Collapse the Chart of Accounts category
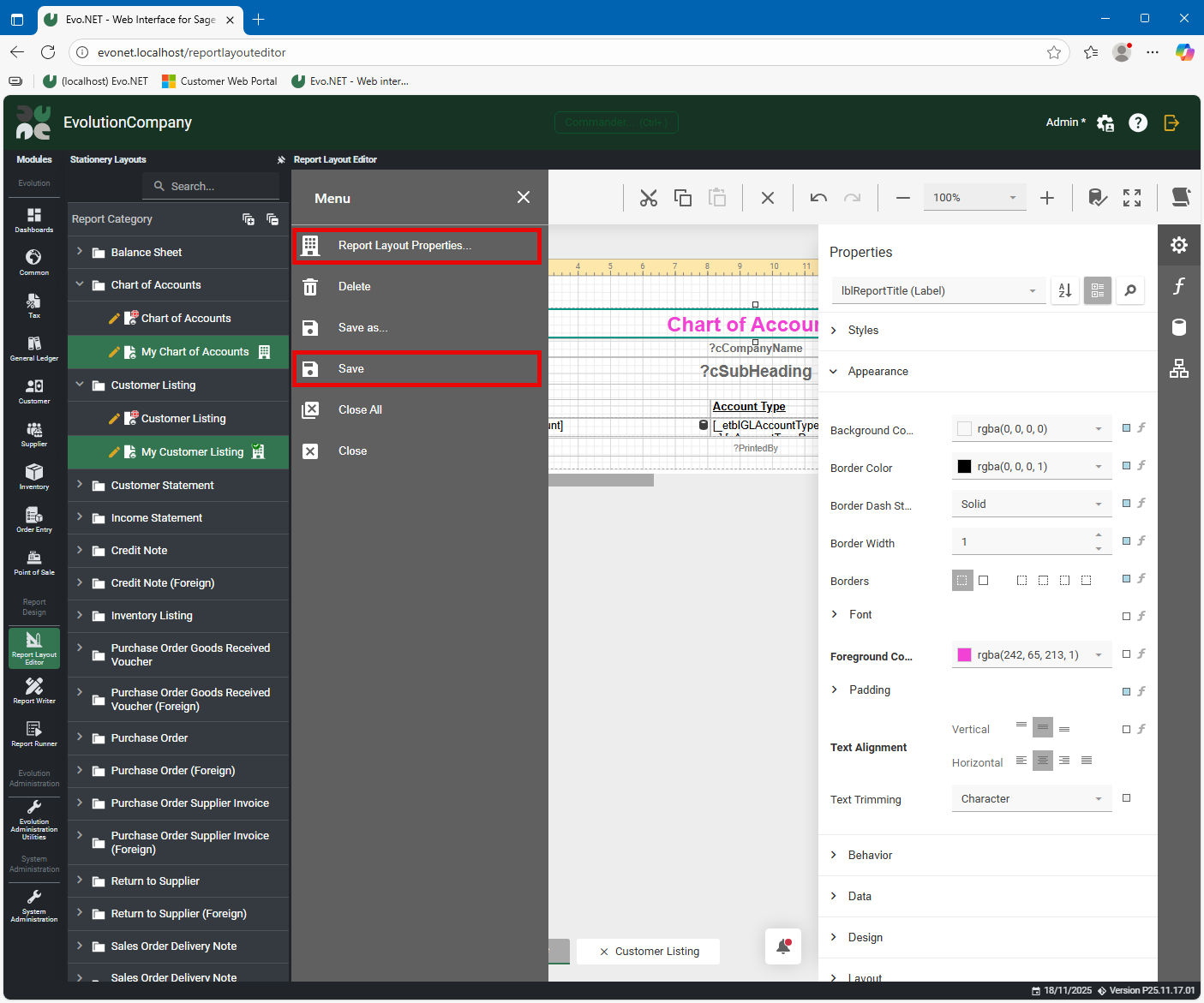Image resolution: width=1204 pixels, height=1003 pixels. 79,284
